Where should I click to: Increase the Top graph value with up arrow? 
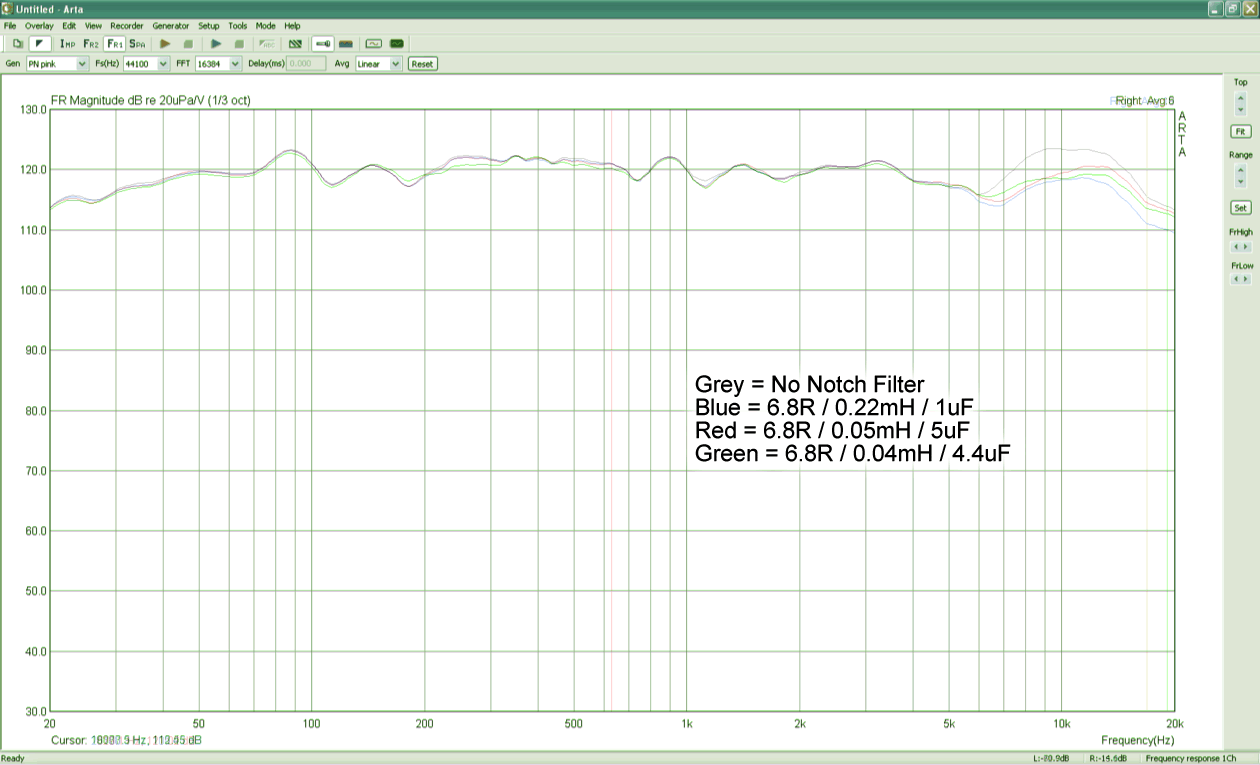[1240, 98]
